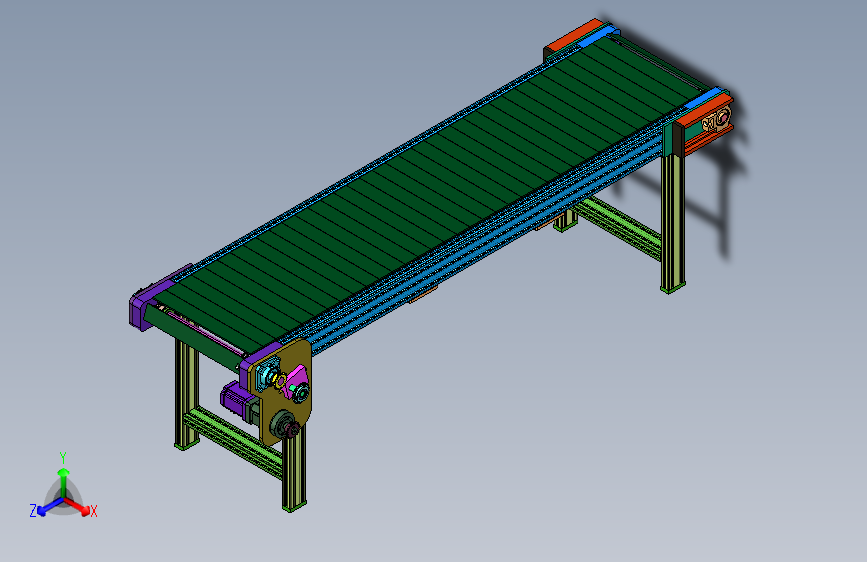867x562 pixels.
Task: Select the beige bearing on the orange end cap
Action: (717, 119)
